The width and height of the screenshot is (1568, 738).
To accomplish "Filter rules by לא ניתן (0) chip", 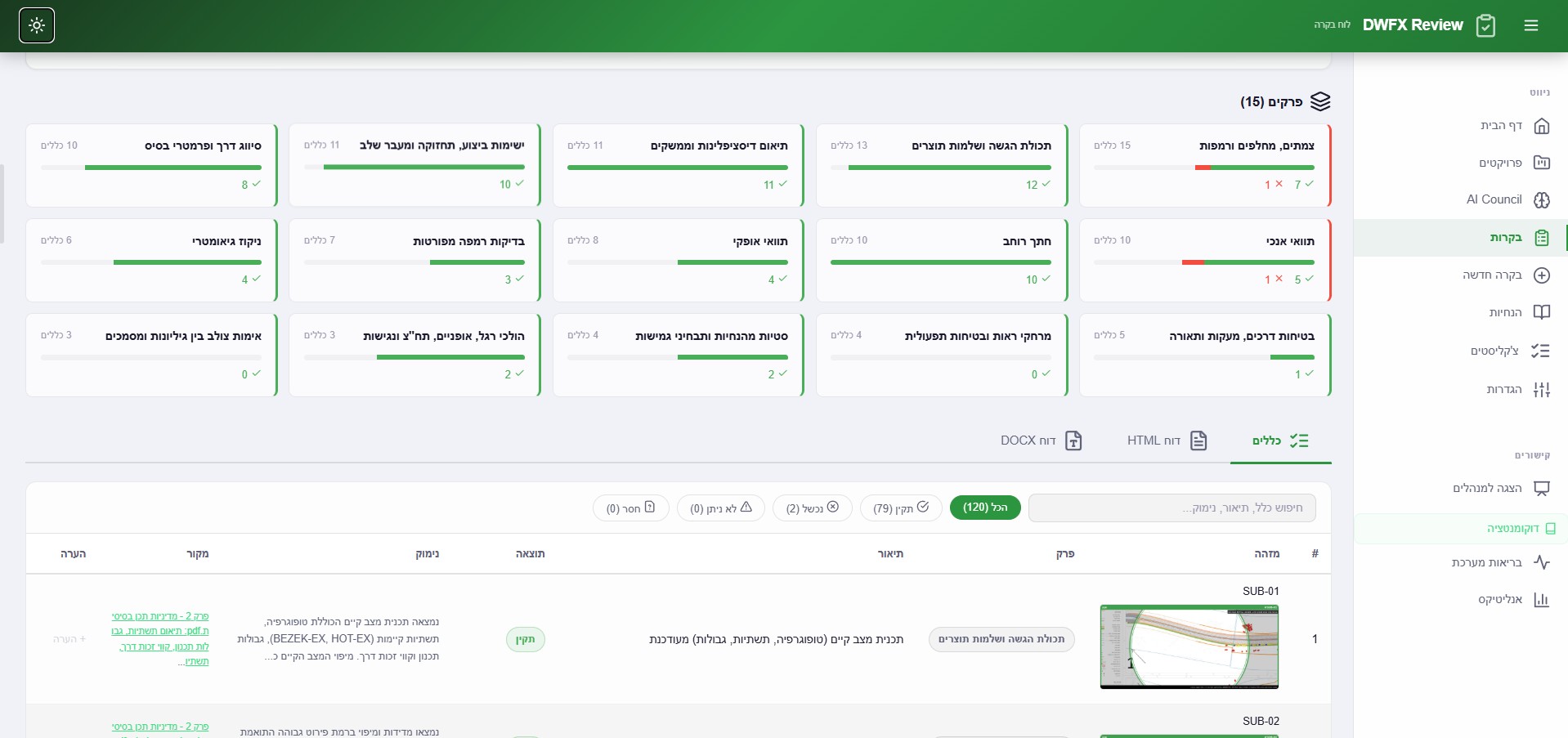I will click(x=720, y=508).
